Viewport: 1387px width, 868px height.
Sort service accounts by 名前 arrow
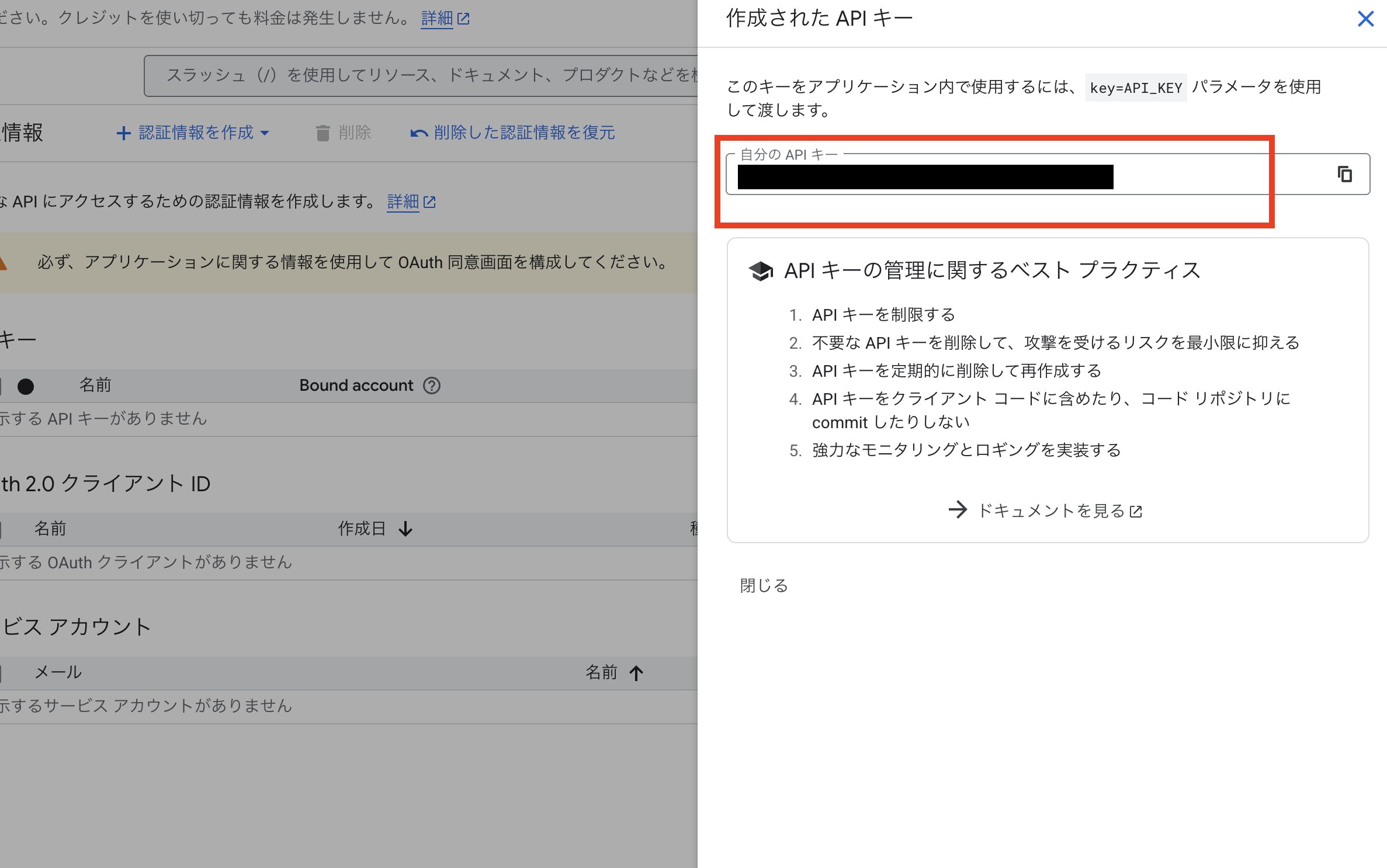click(636, 673)
